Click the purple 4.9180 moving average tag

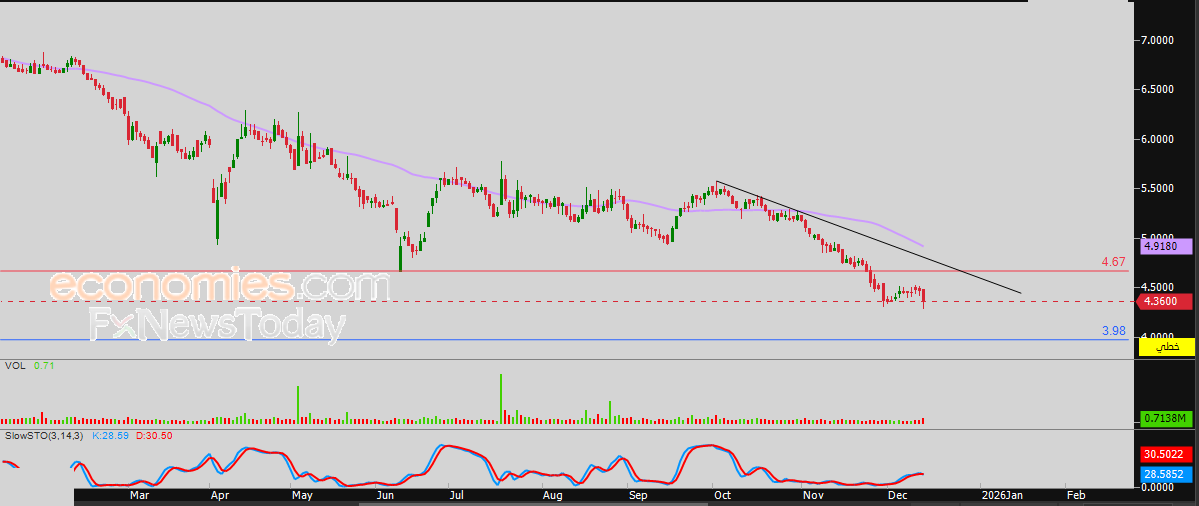pos(1165,246)
